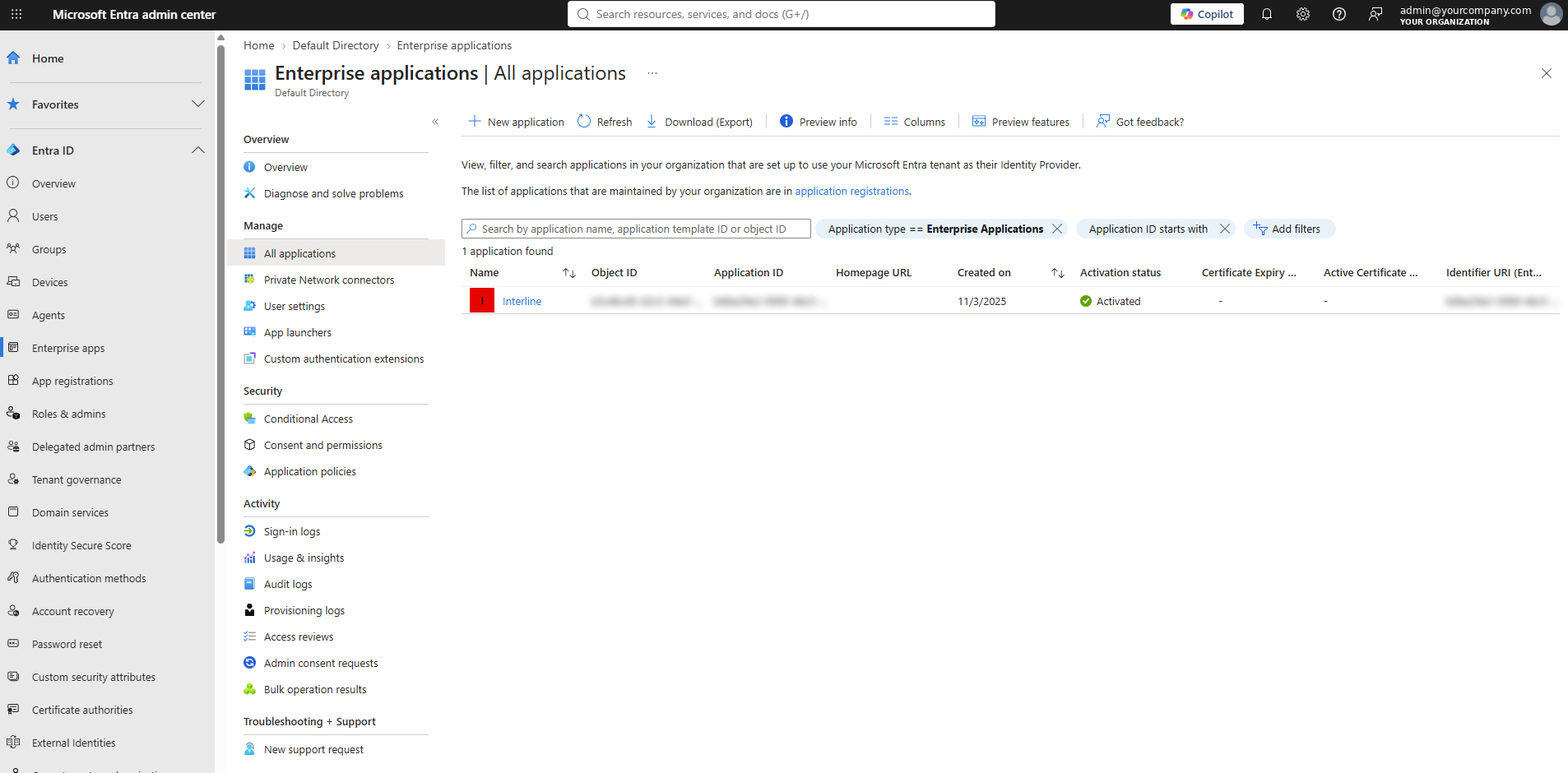
Task: Click the Add filters funnel button
Action: (1288, 229)
